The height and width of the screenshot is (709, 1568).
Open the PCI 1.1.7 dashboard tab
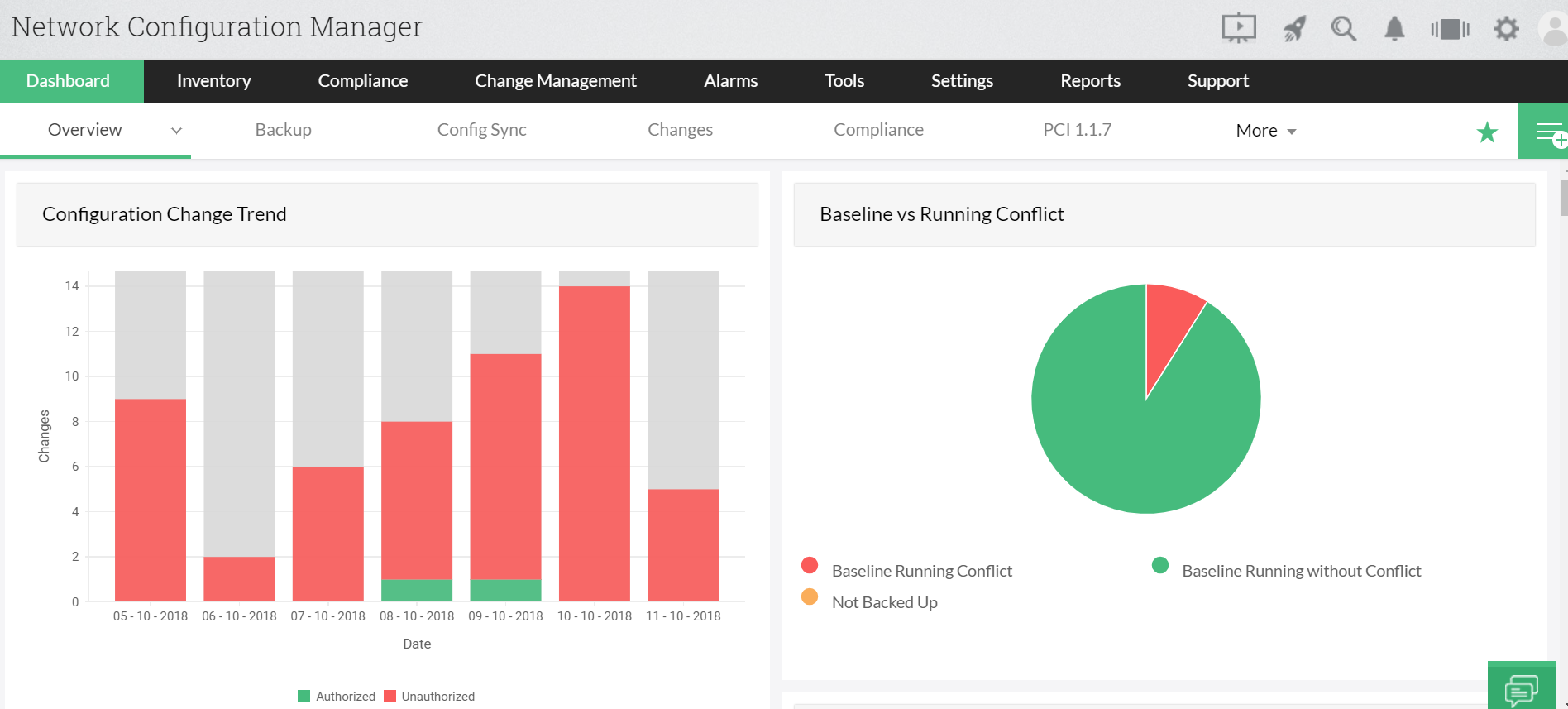(x=1077, y=130)
